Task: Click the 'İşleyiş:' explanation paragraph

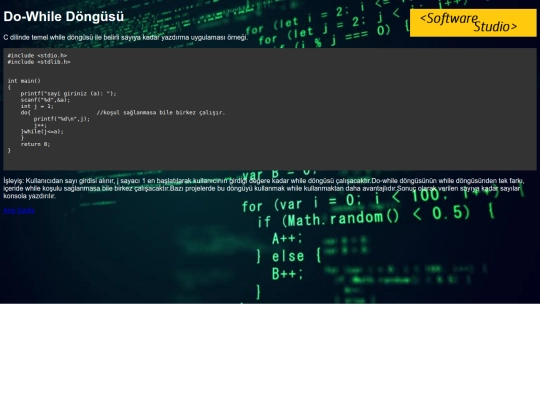Action: click(x=264, y=188)
